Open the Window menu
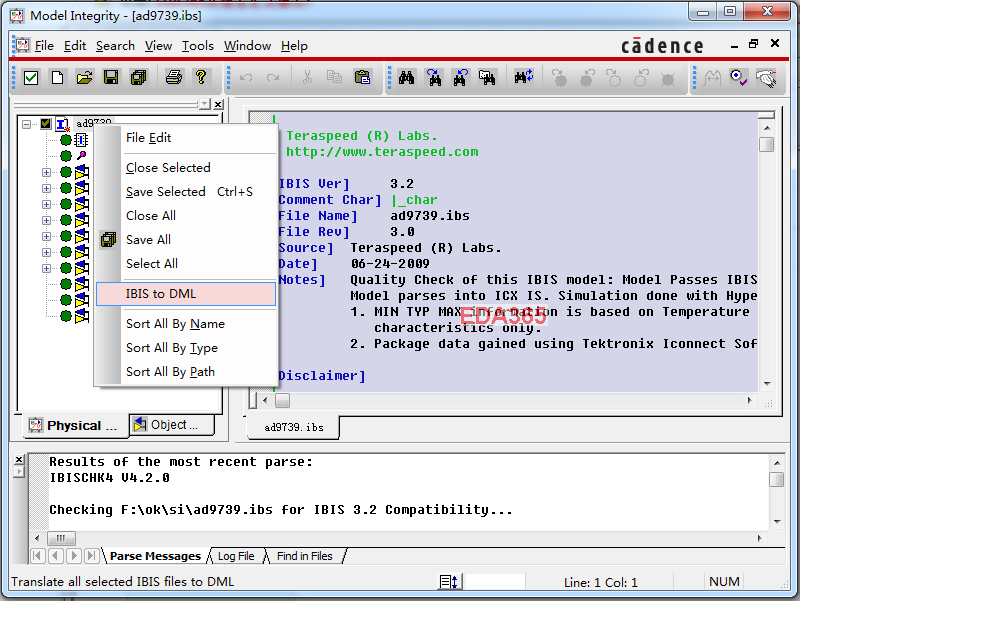Viewport: 1008px width, 630px height. [247, 46]
